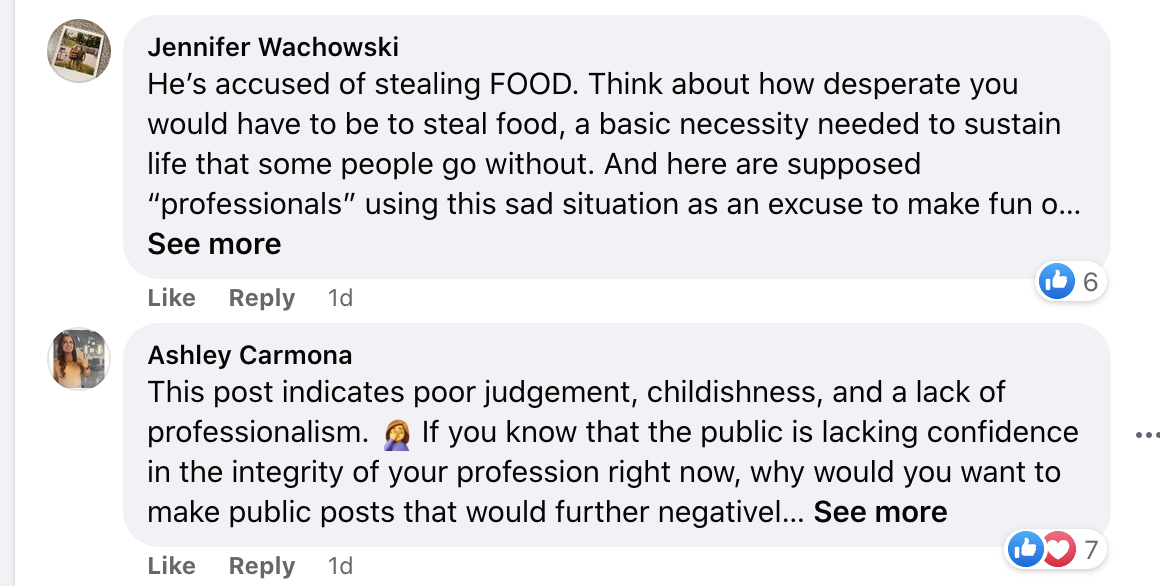Open Ashley Carmona's profile picture
This screenshot has width=1160, height=586.
coord(78,358)
